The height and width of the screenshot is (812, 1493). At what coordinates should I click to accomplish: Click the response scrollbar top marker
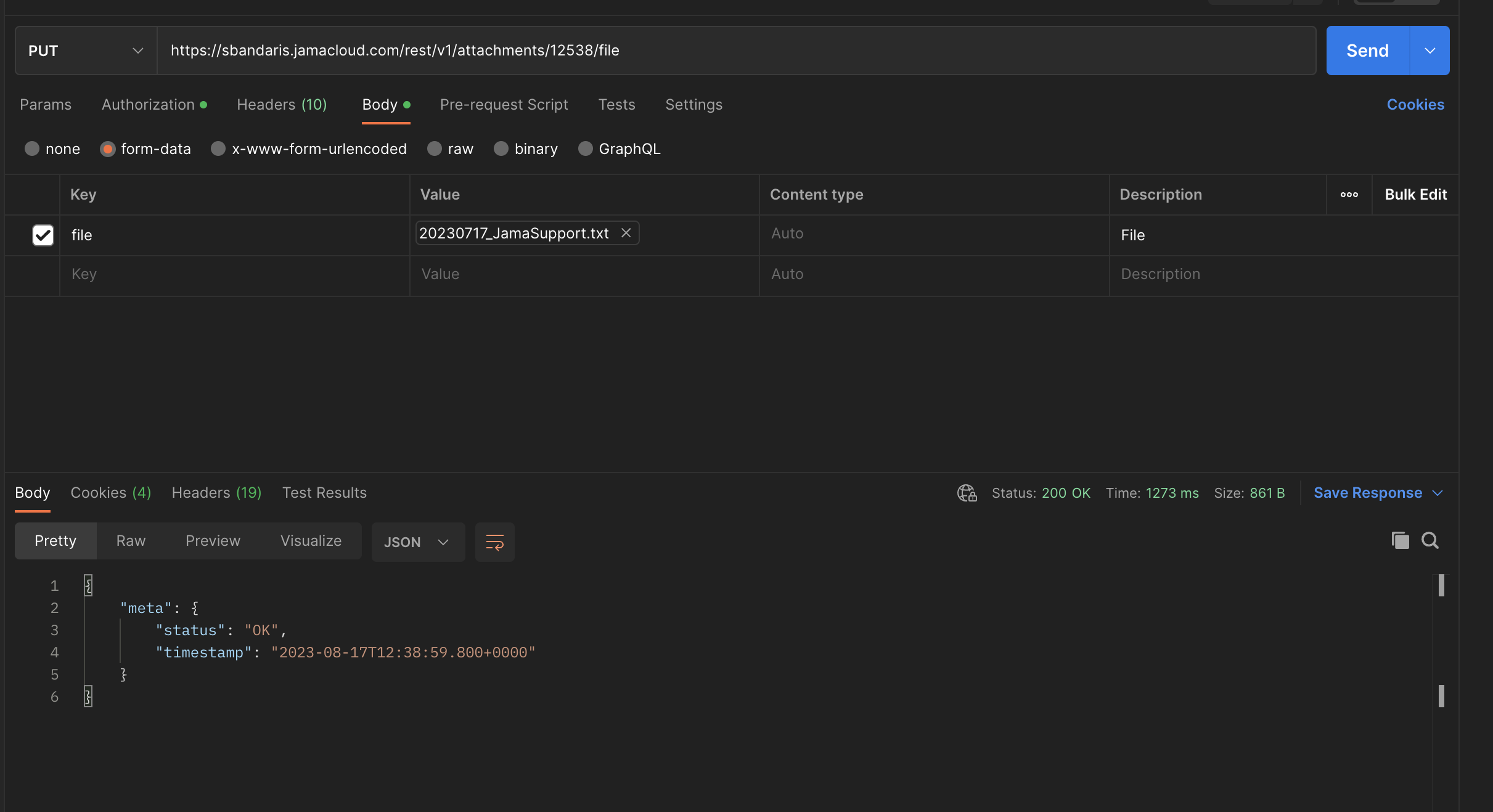coord(1441,585)
